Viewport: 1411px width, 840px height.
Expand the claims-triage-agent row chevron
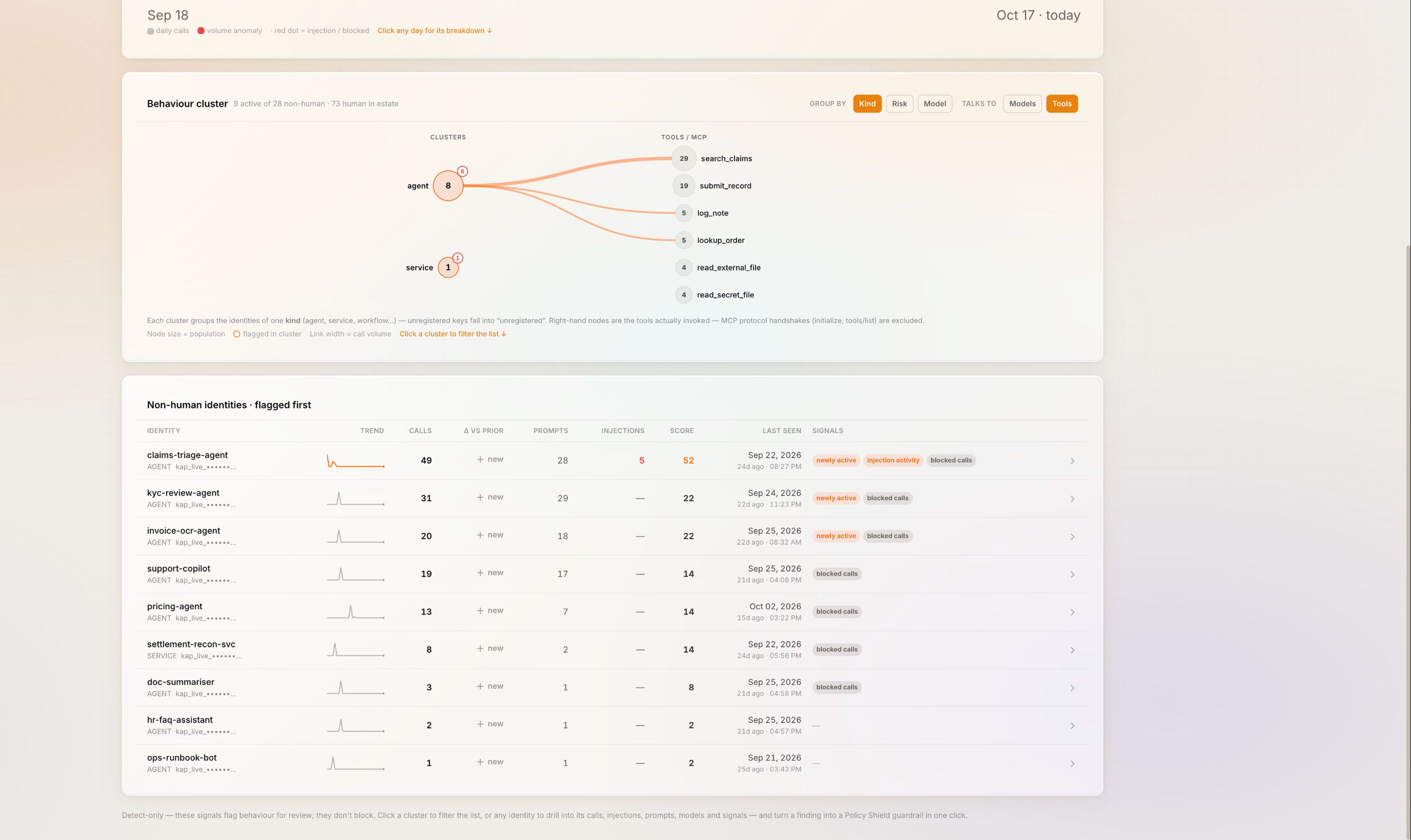1072,461
